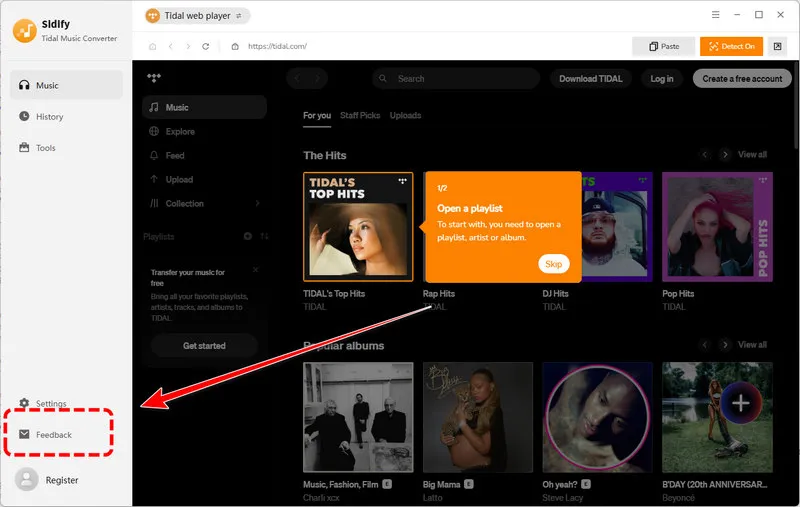Add a new playlist with the plus icon
This screenshot has width=800, height=507.
[247, 236]
